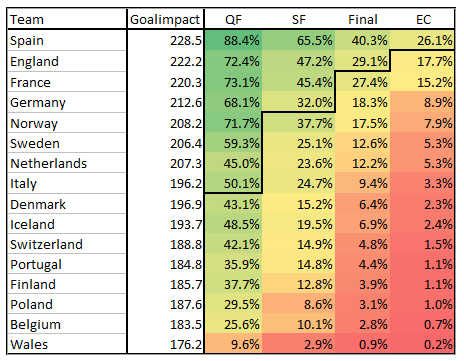Viewport: 464px width, 361px height.
Task: Click Belgium's 0.7% EC cell
Action: tap(422, 324)
